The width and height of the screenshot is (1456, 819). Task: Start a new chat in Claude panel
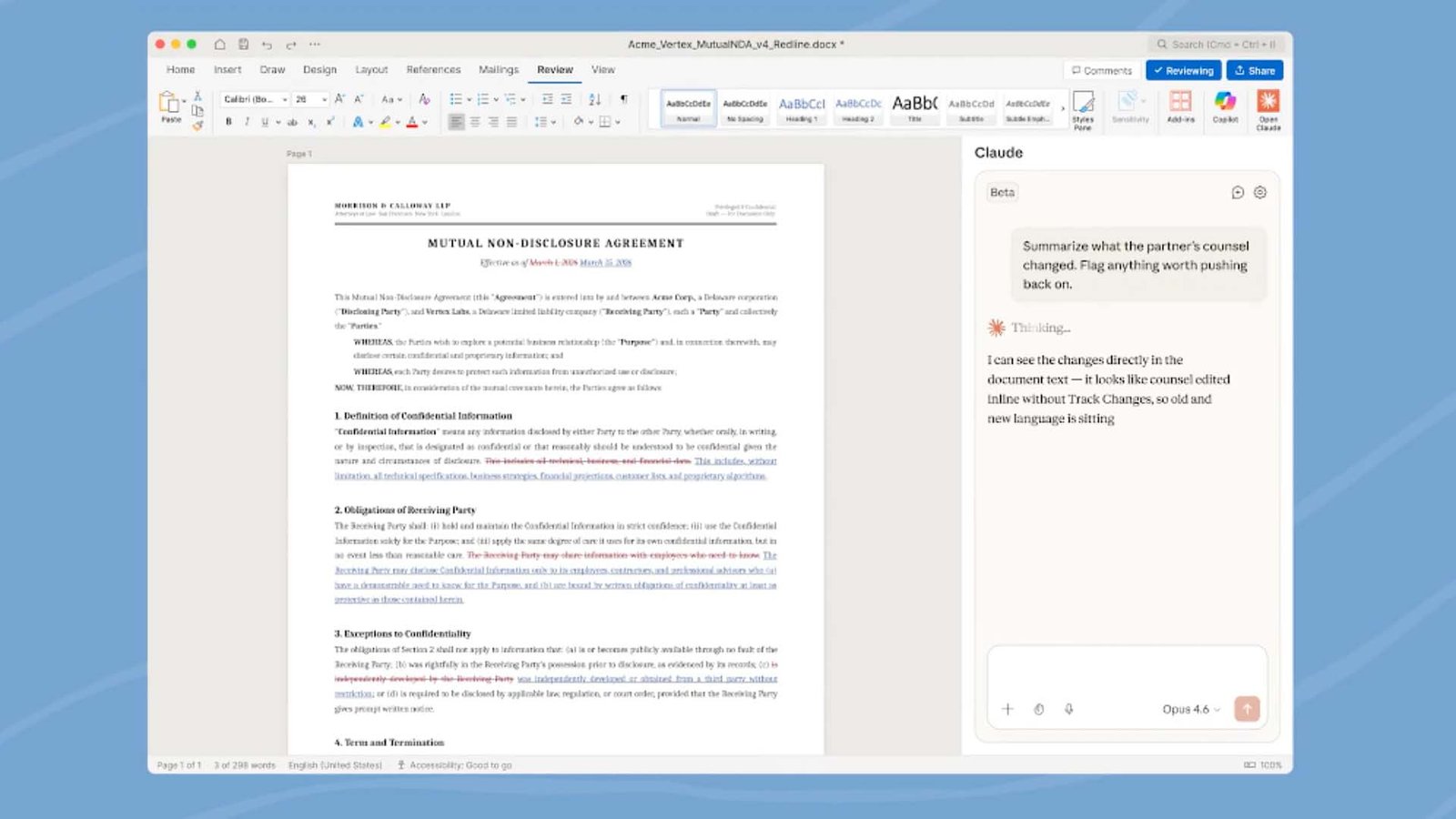pos(1238,192)
